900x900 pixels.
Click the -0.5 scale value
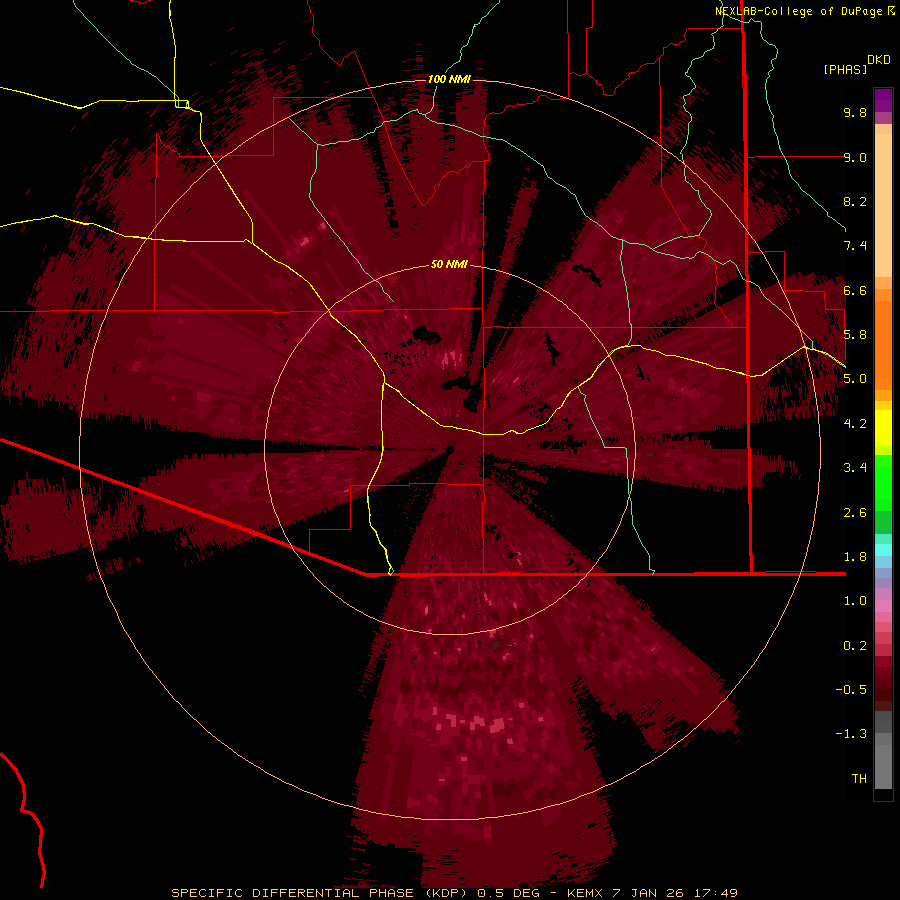click(x=851, y=690)
